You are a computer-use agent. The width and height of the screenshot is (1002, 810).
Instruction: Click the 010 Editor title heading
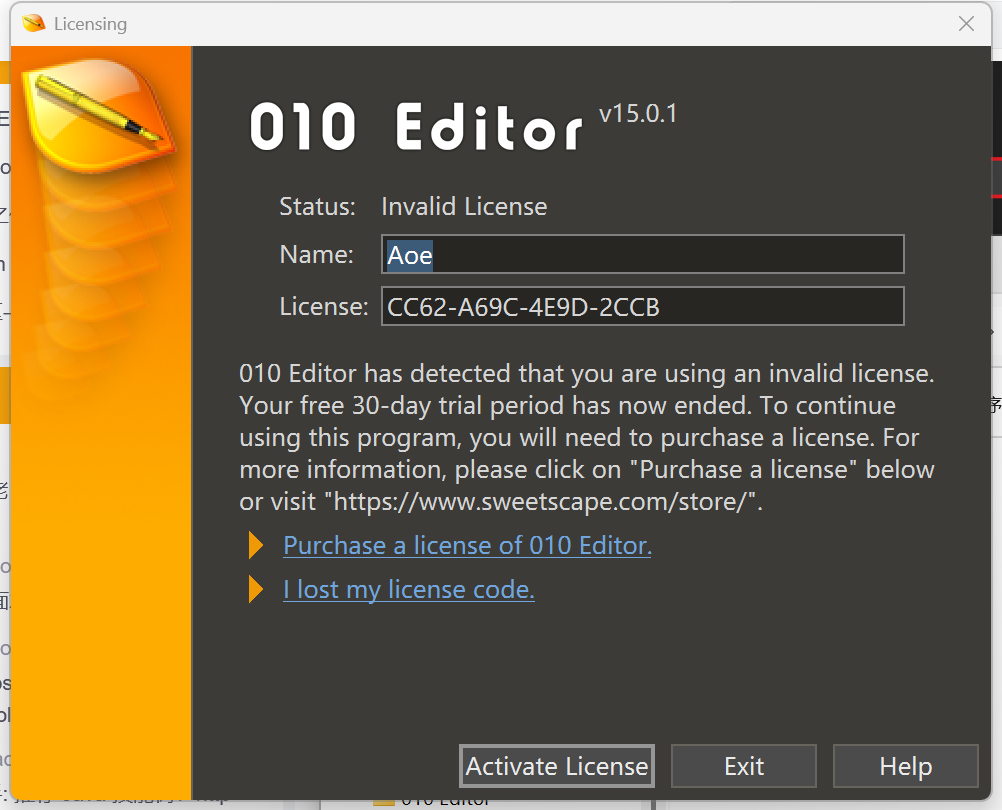pyautogui.click(x=416, y=128)
